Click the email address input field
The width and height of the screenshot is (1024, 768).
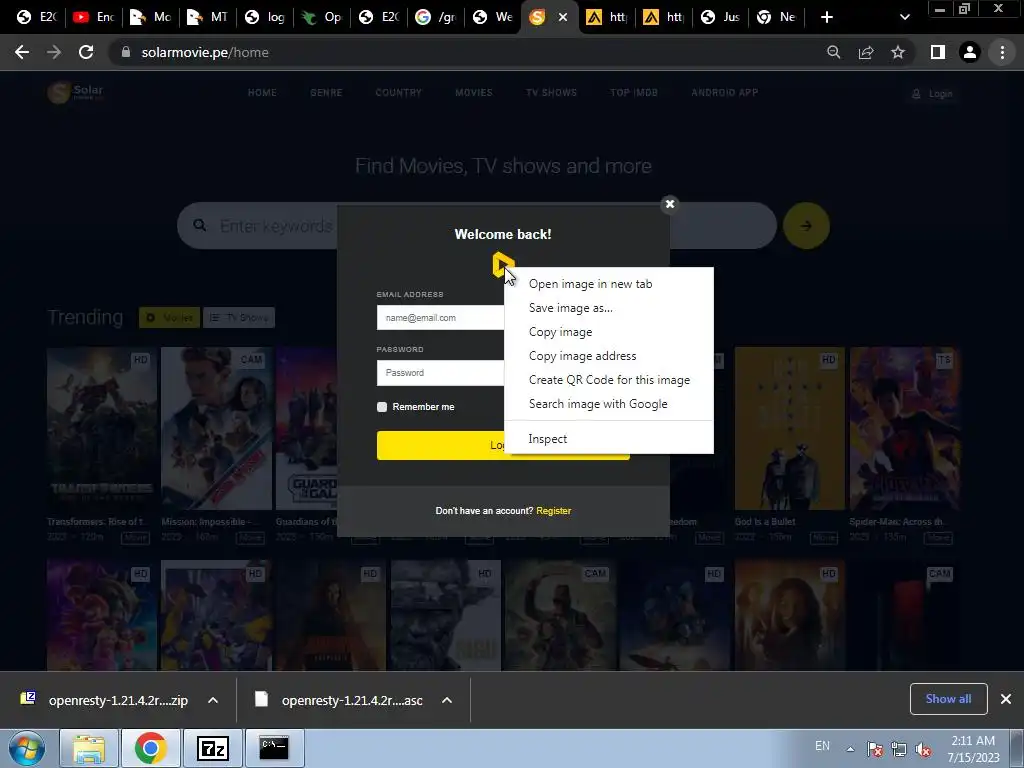tap(440, 317)
